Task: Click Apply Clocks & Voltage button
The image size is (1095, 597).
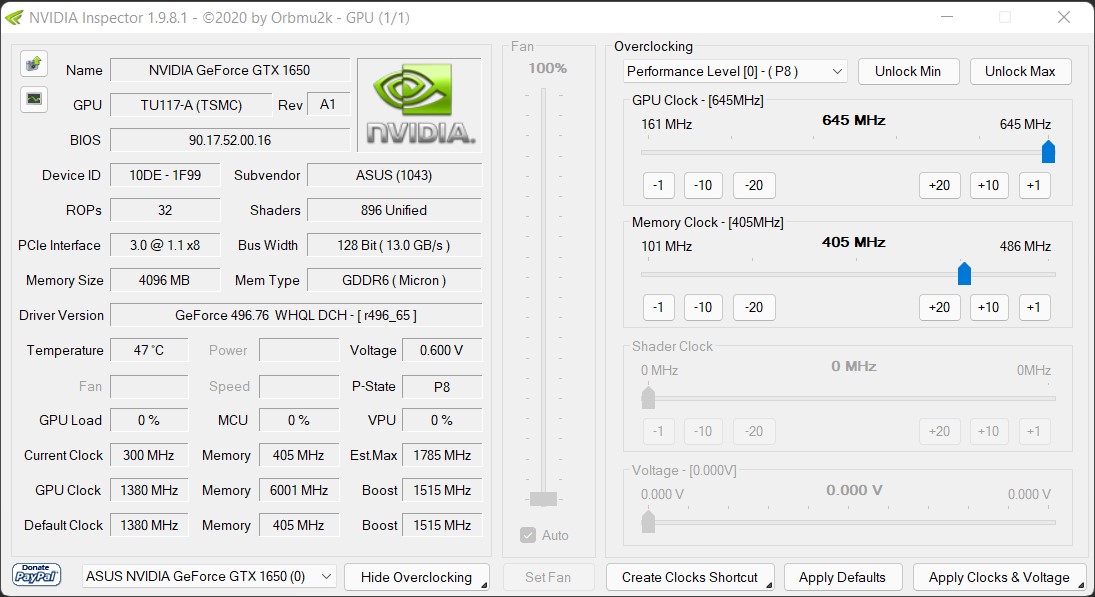Action: coord(999,577)
